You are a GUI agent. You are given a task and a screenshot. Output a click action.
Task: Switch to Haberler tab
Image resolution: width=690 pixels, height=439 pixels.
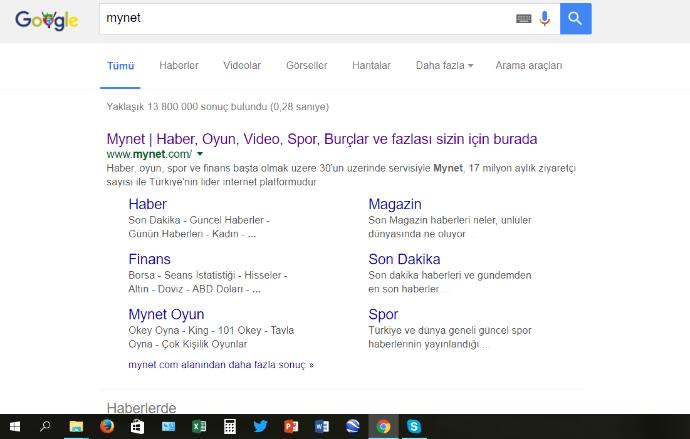[179, 66]
